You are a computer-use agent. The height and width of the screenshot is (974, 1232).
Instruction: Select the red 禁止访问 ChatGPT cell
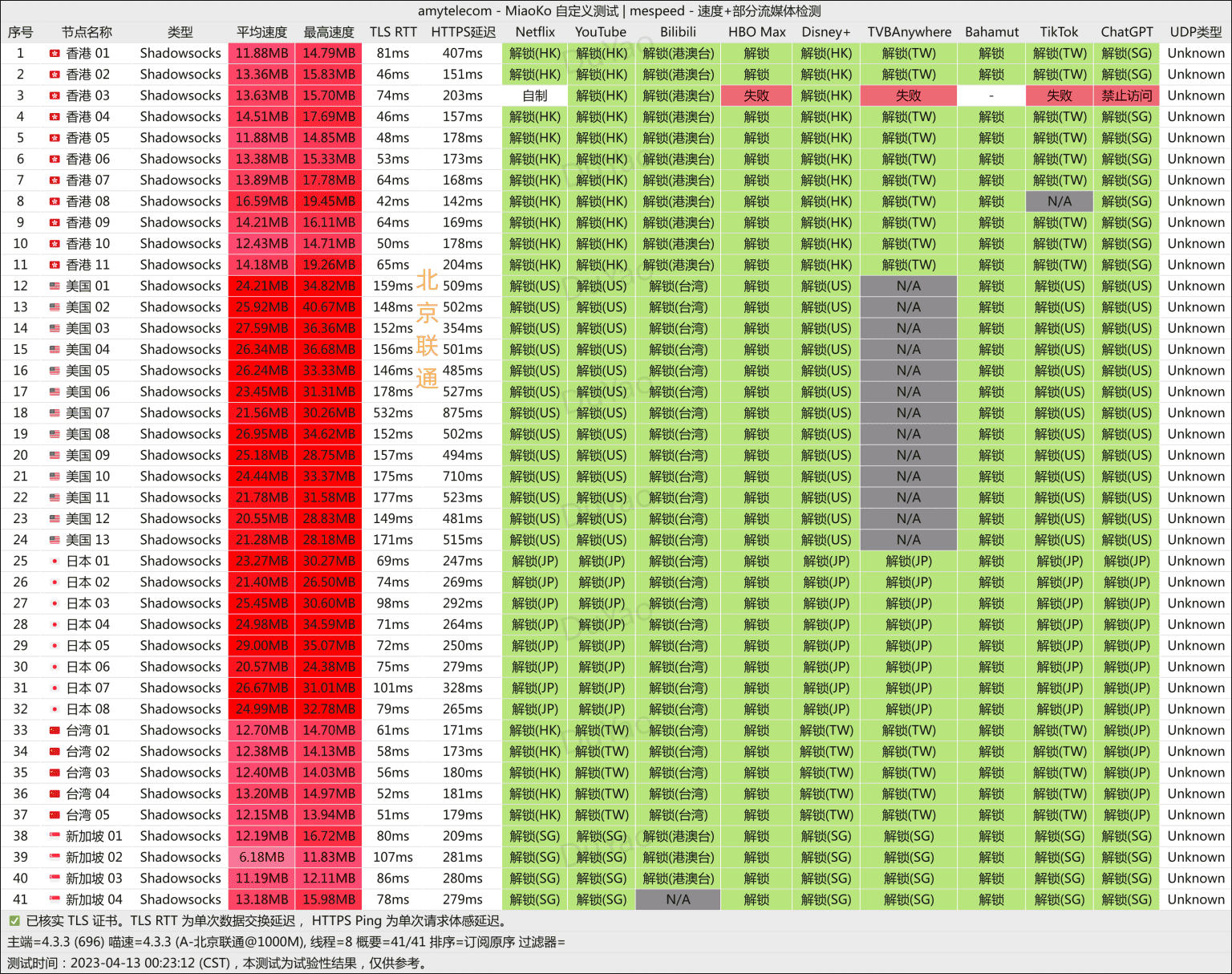point(1126,95)
